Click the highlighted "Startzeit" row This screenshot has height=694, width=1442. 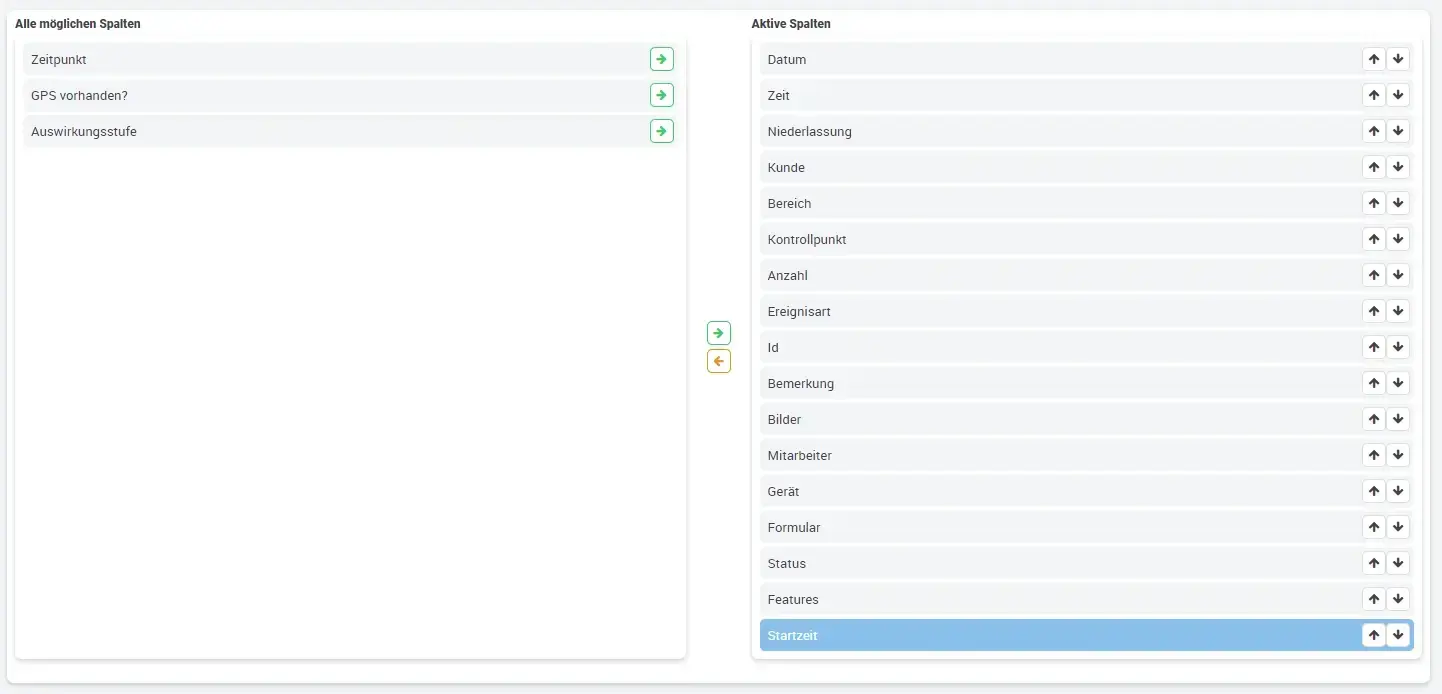point(1000,634)
